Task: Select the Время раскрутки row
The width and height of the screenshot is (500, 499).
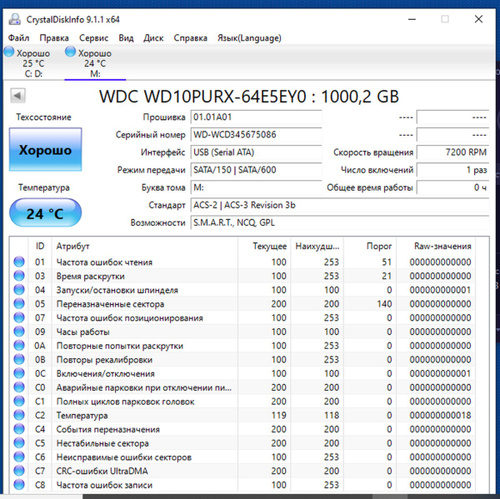Action: point(243,276)
